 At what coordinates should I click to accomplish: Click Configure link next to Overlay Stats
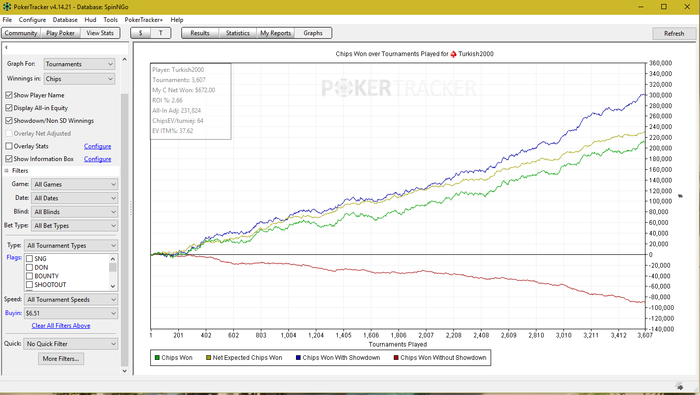pyautogui.click(x=97, y=146)
